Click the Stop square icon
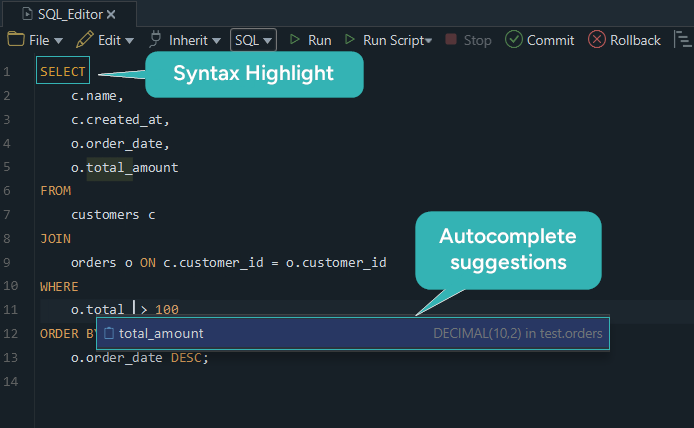 coord(451,39)
